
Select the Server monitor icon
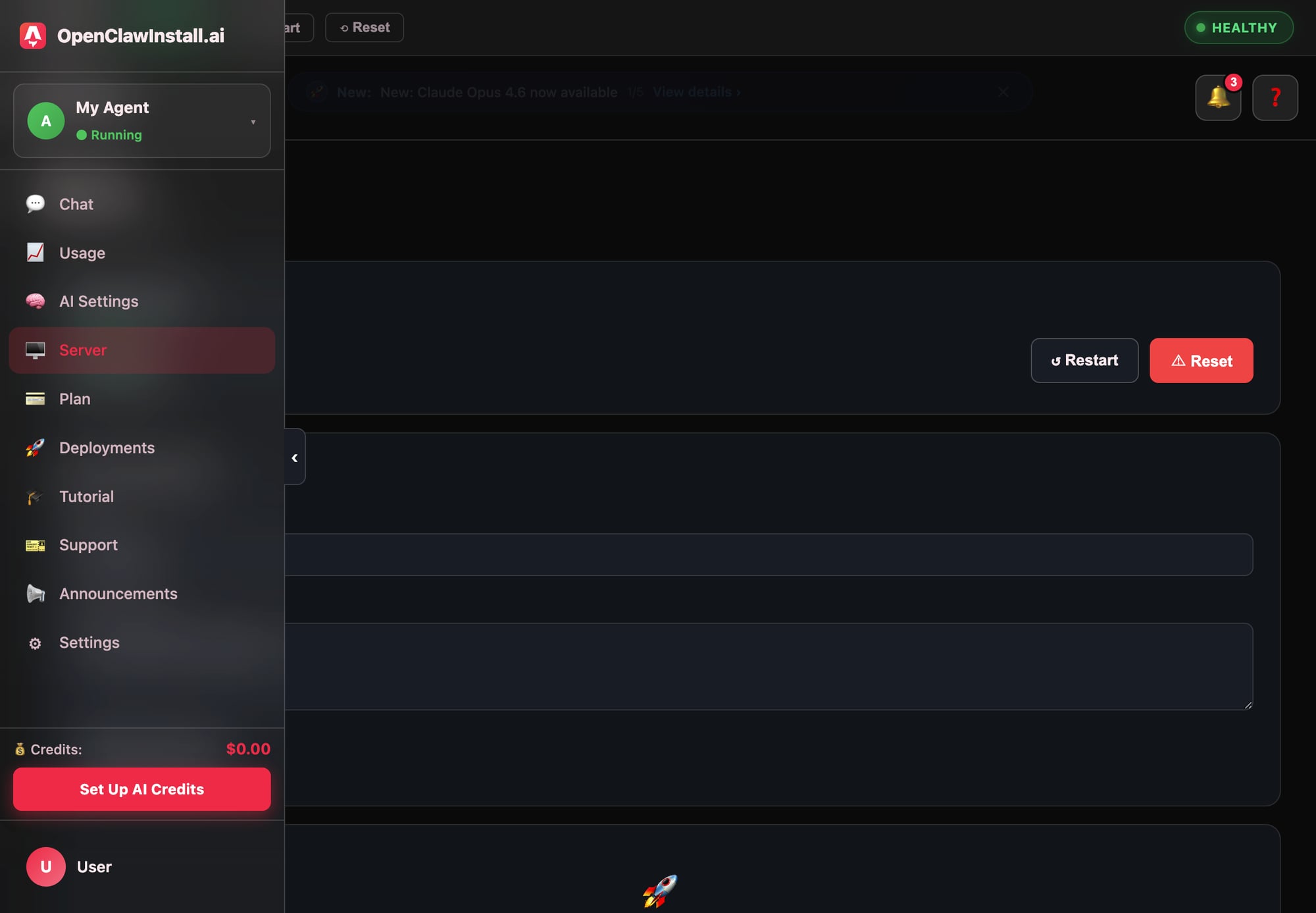[35, 350]
